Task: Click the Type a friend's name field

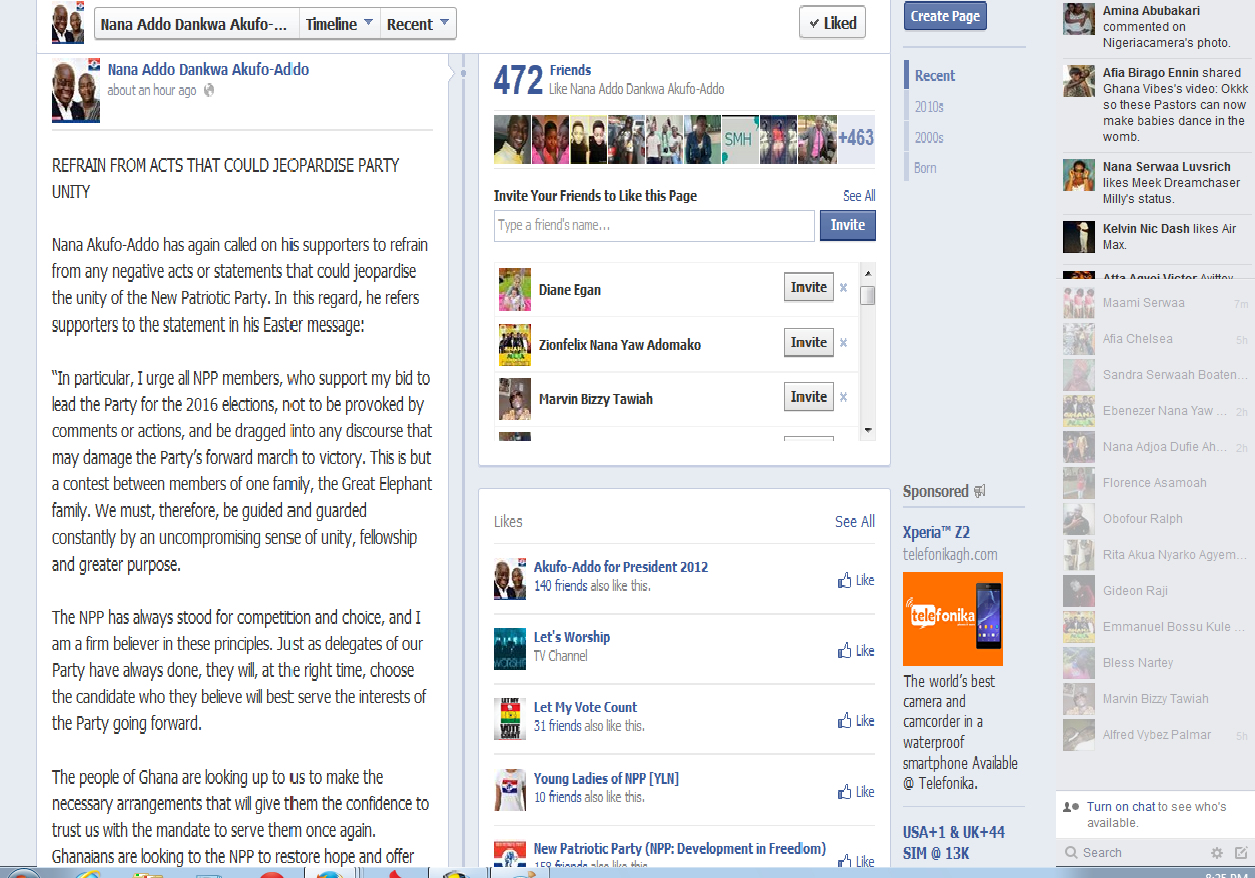Action: (x=654, y=225)
